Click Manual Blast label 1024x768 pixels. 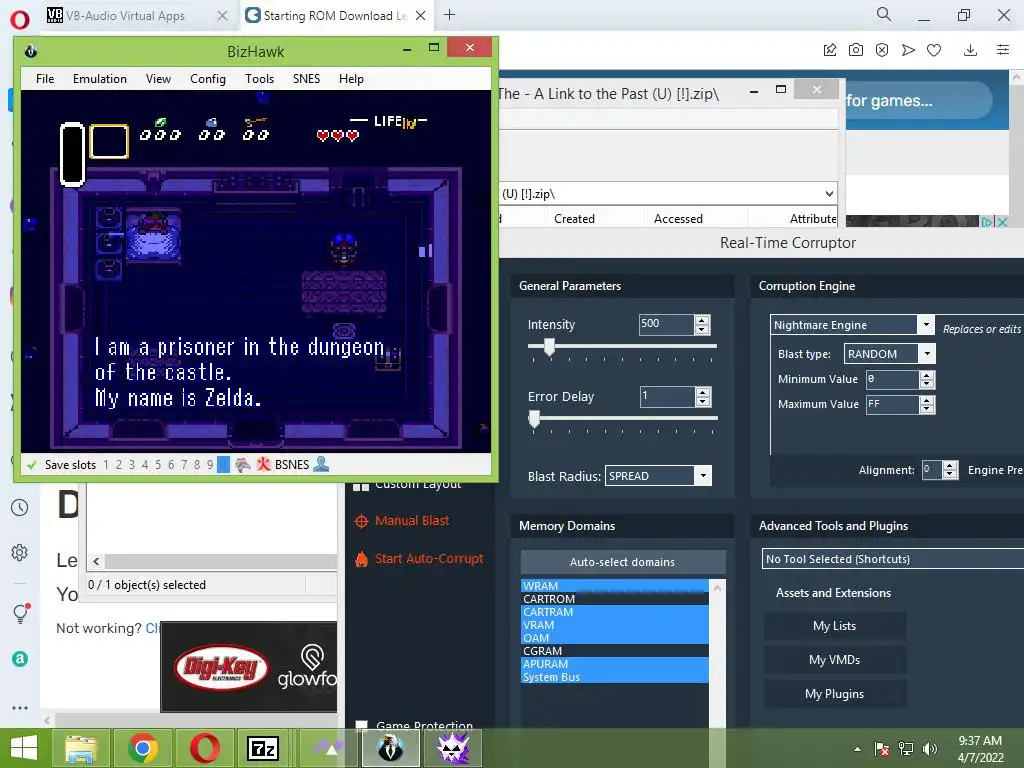click(412, 521)
